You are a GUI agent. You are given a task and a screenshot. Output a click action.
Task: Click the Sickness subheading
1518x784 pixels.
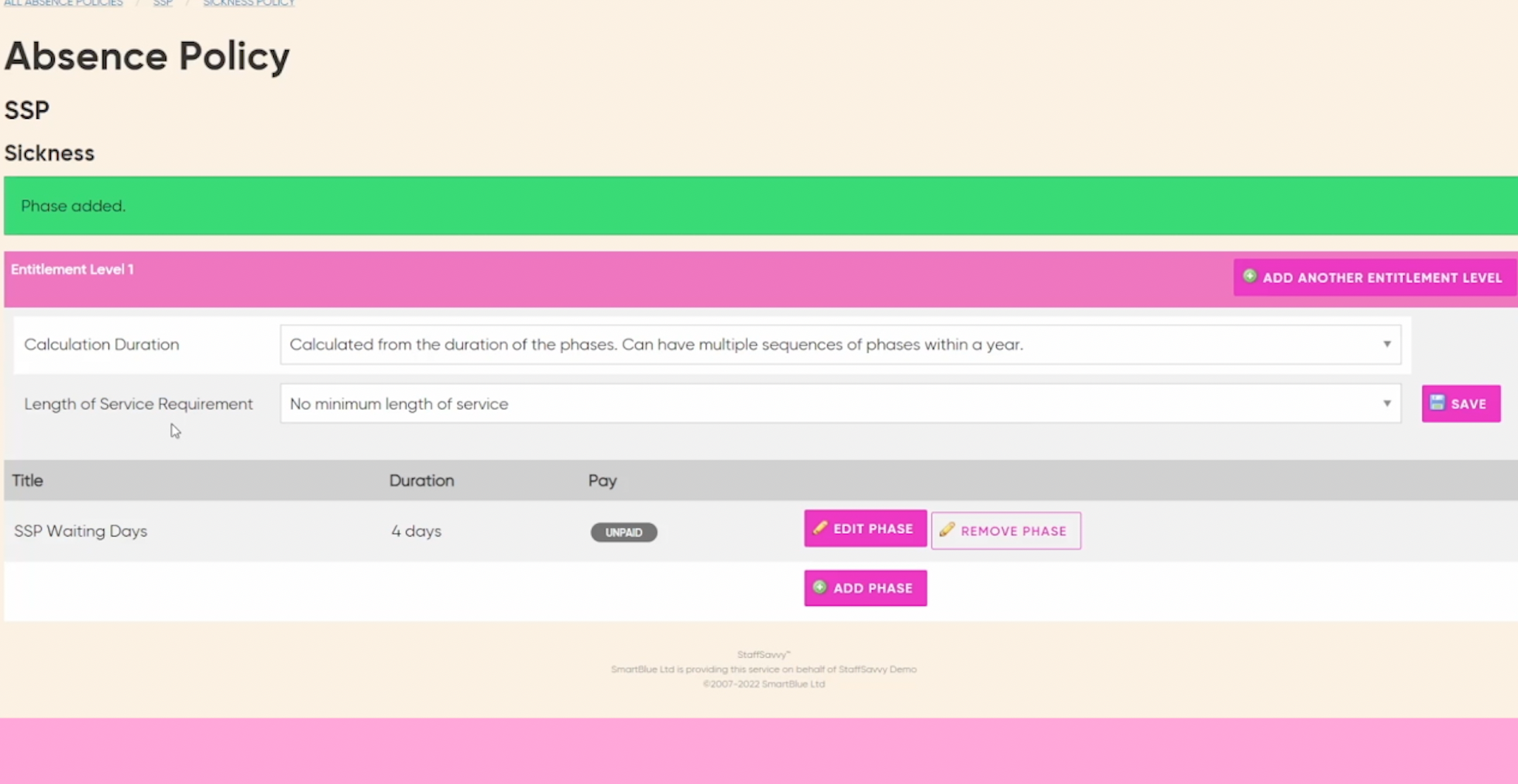[x=49, y=154]
